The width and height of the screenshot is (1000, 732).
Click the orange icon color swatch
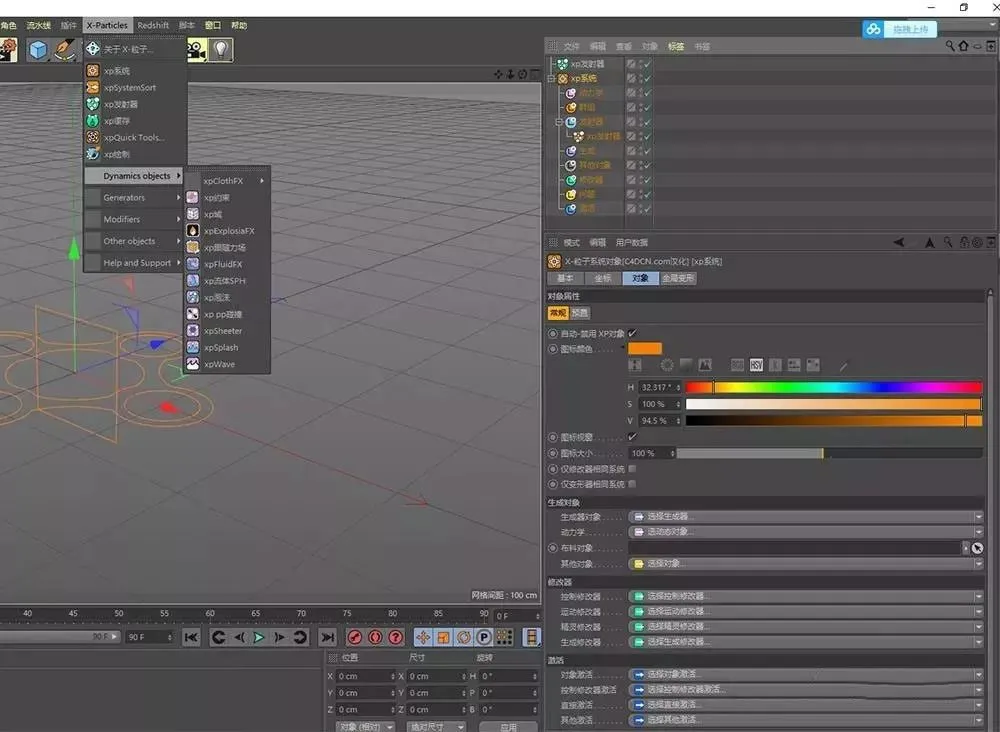[x=645, y=349]
